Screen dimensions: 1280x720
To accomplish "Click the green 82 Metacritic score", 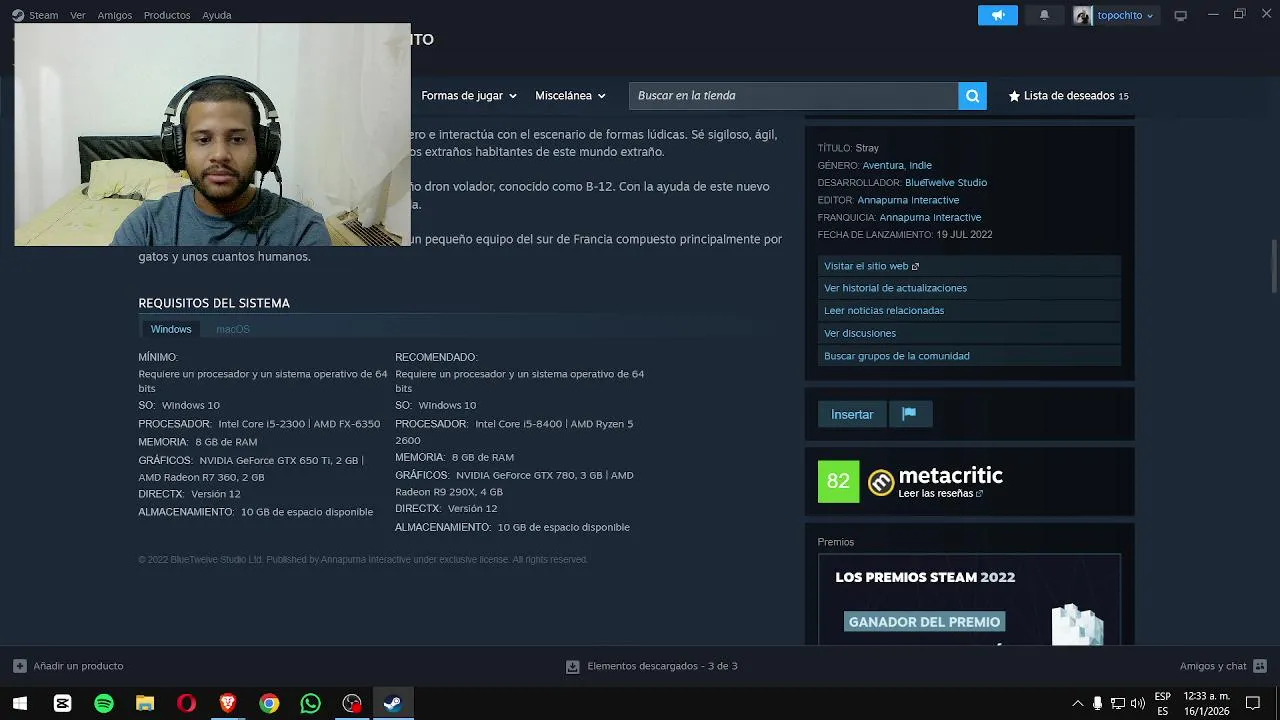I will click(838, 481).
